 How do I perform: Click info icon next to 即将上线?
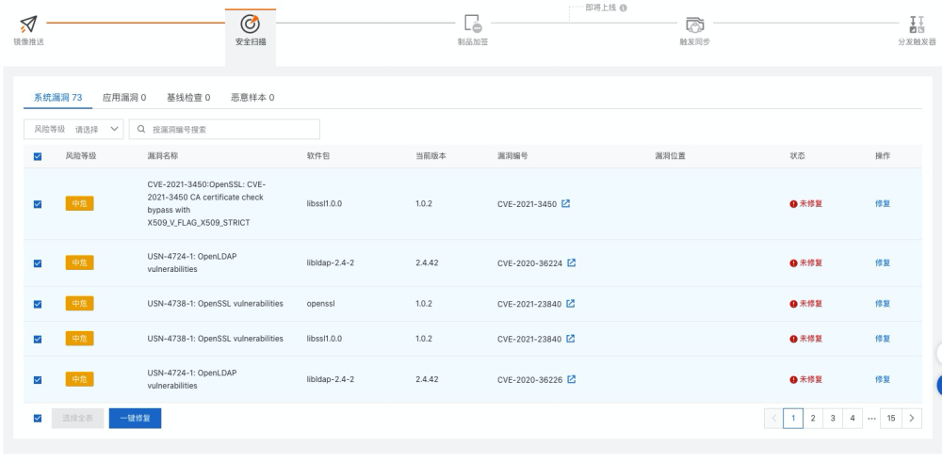pos(623,8)
